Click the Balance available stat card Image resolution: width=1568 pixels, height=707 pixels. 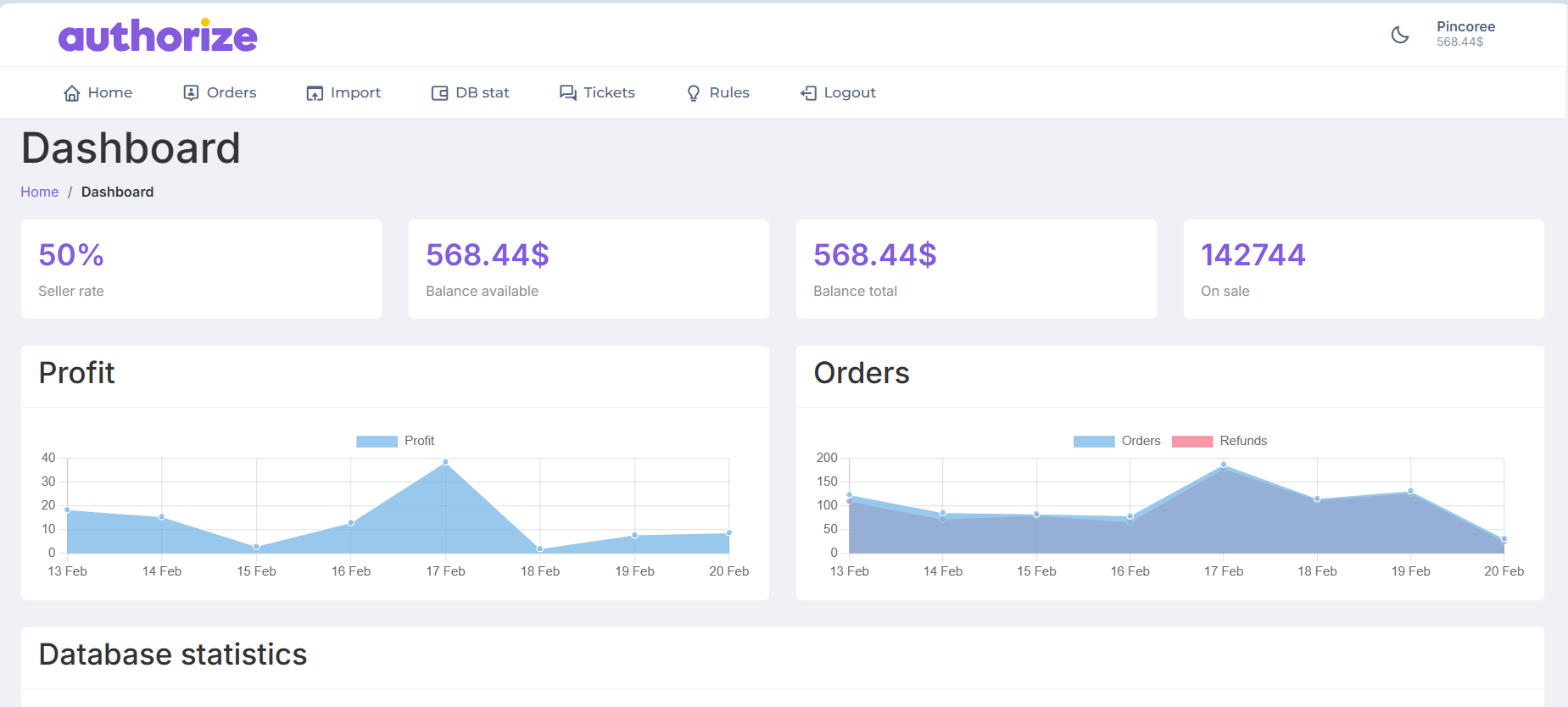(588, 270)
